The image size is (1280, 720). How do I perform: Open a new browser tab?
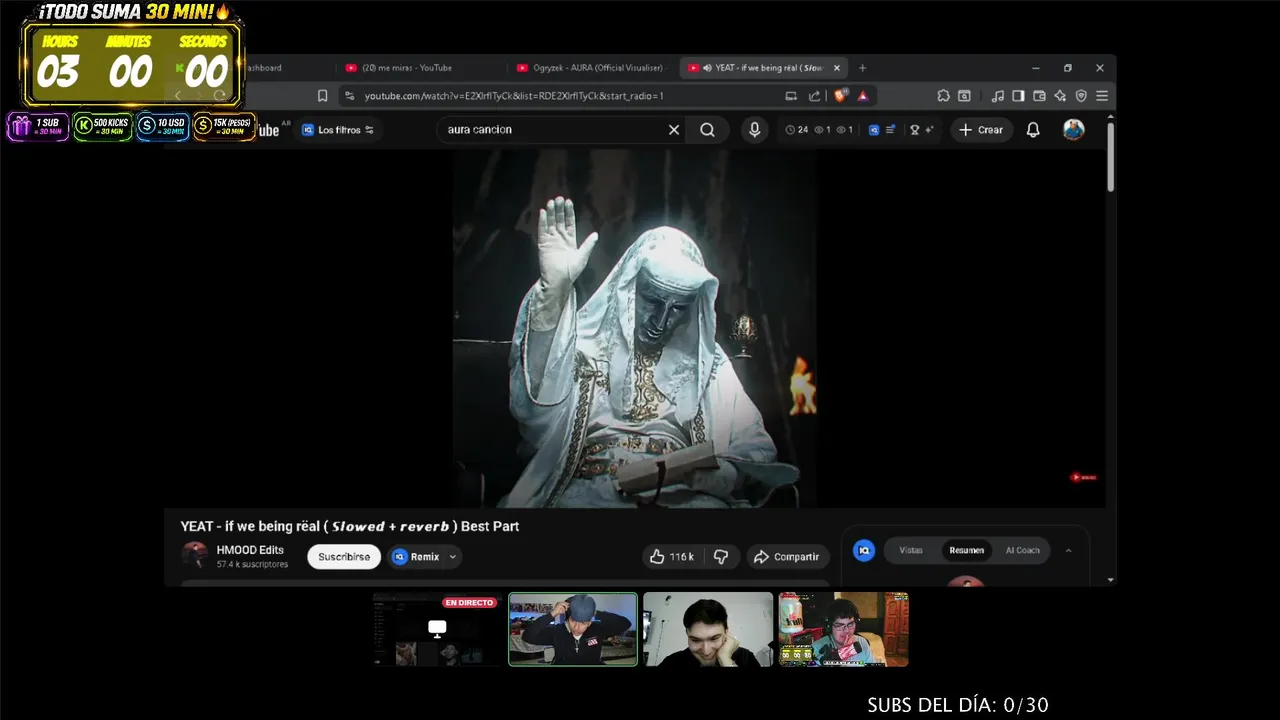click(862, 68)
